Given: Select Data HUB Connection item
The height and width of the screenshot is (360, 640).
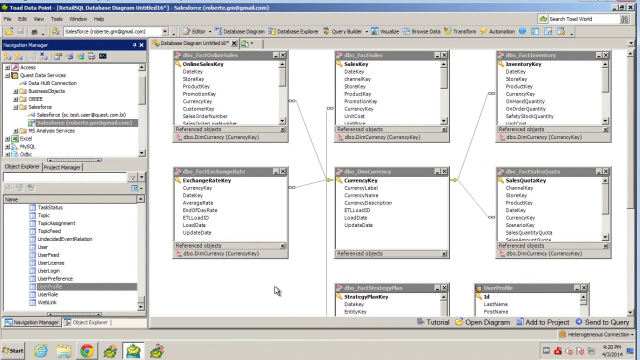Looking at the screenshot, I should point(52,83).
